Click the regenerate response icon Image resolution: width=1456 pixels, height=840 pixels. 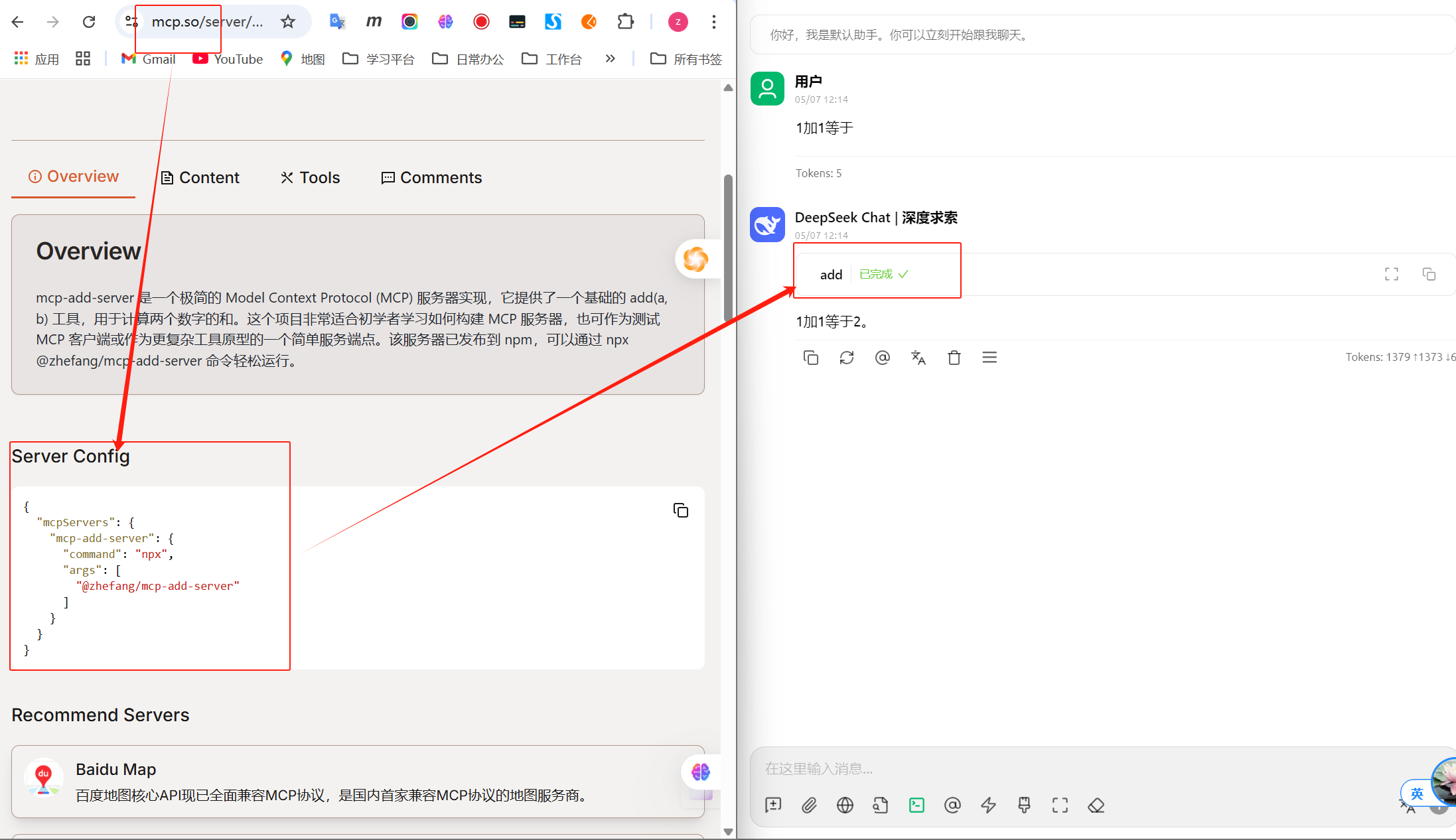[x=846, y=358]
